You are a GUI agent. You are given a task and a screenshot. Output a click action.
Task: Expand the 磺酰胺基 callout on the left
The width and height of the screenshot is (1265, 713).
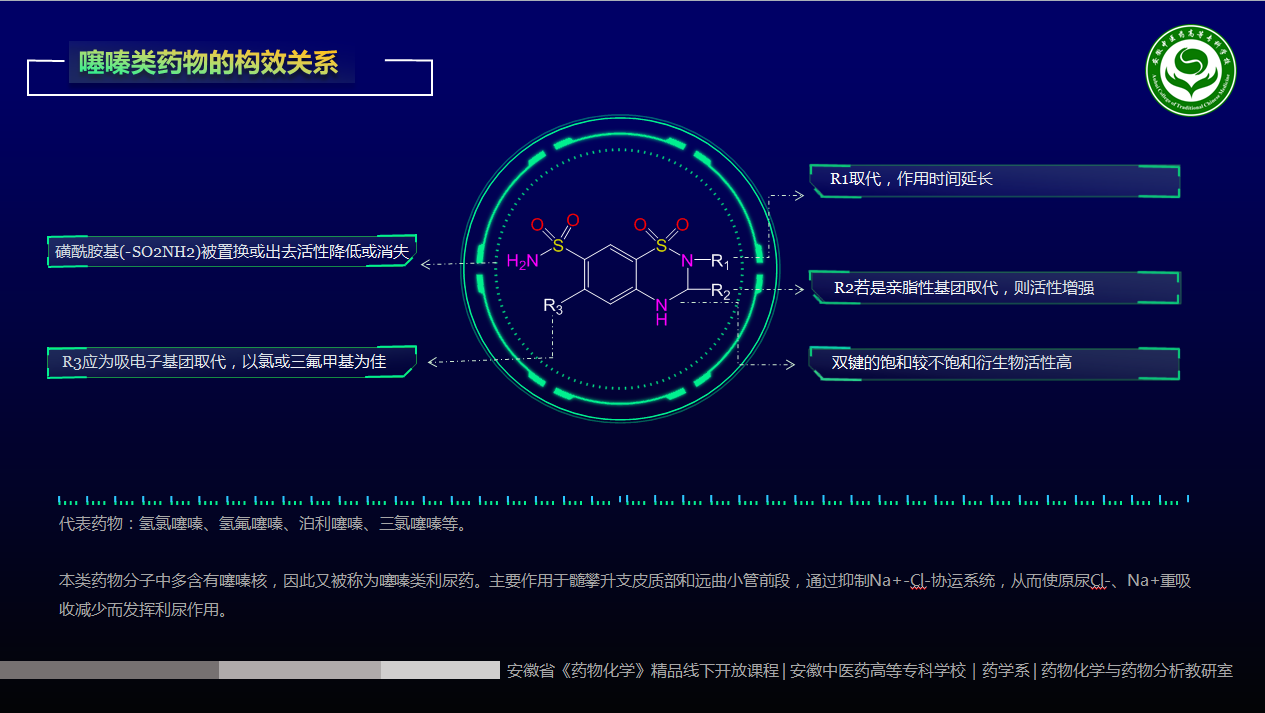point(232,252)
